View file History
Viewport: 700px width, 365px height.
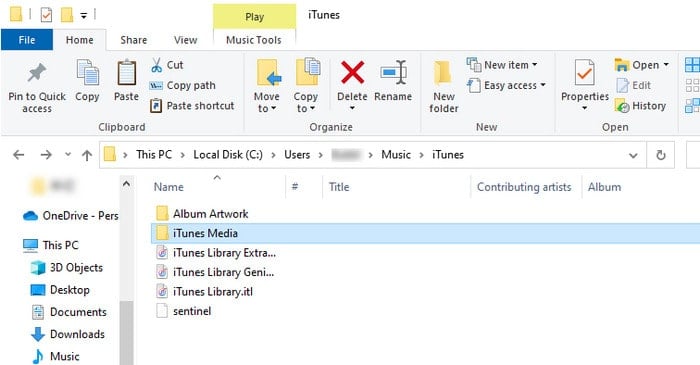tap(641, 106)
